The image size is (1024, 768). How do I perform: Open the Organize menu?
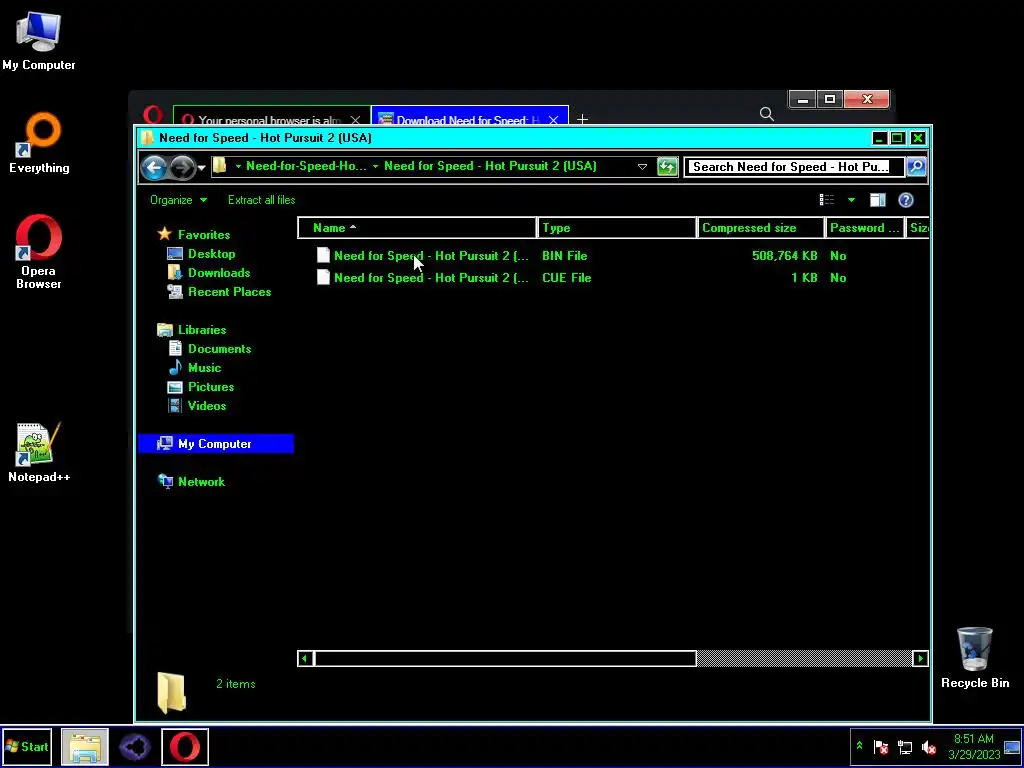coord(178,200)
